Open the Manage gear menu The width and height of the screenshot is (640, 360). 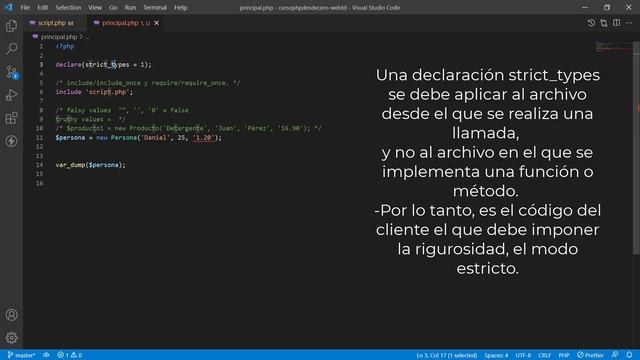tap(11, 338)
